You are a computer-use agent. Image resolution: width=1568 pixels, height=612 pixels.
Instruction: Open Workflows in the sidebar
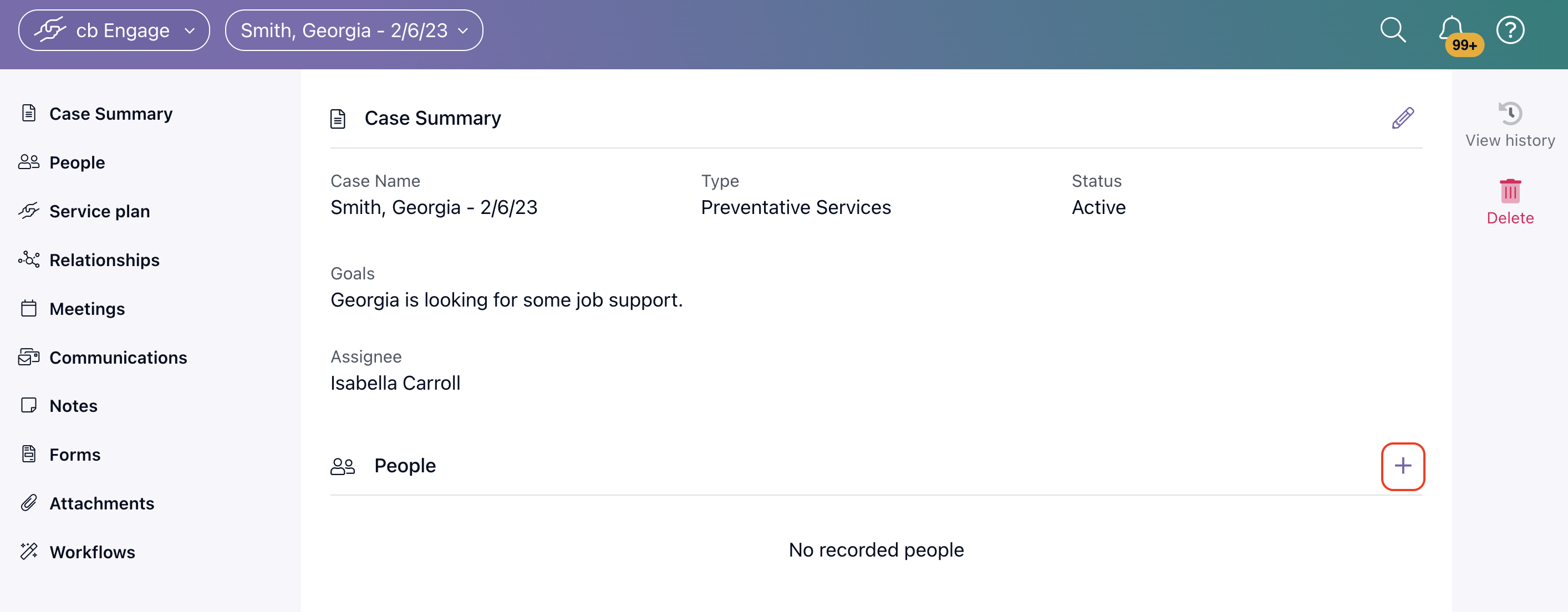click(92, 552)
